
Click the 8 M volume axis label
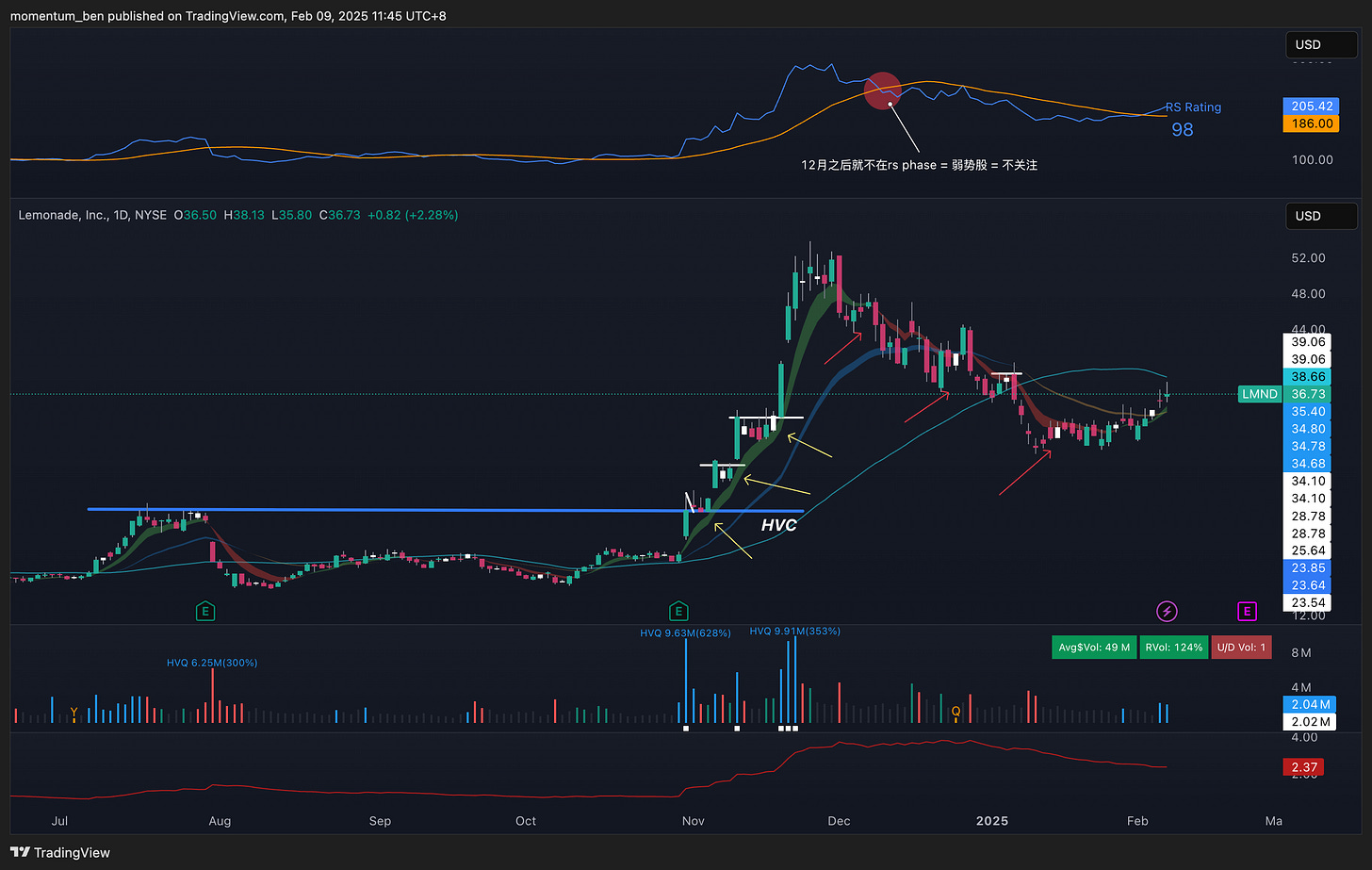pos(1301,653)
